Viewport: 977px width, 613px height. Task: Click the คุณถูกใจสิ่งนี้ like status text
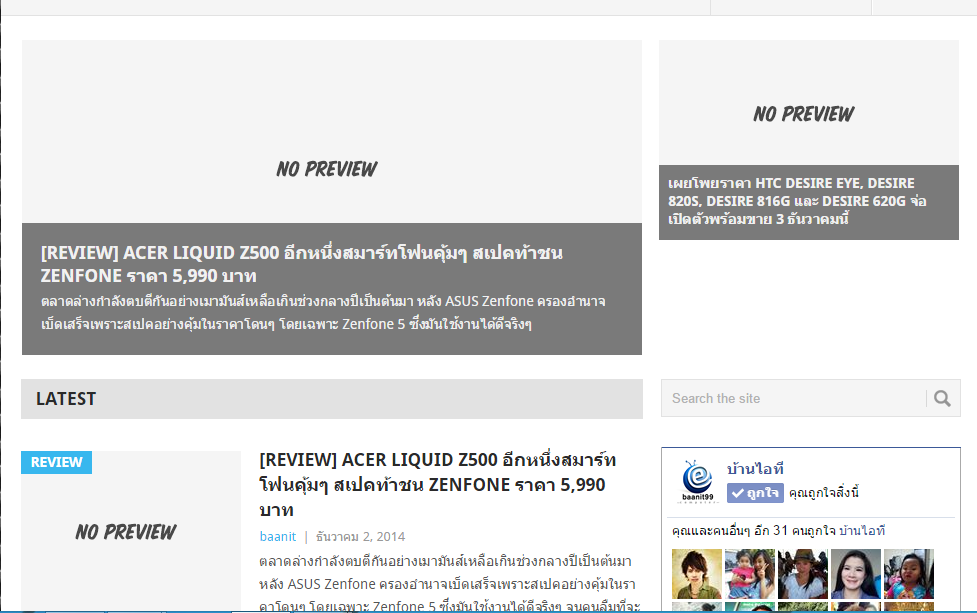click(824, 493)
